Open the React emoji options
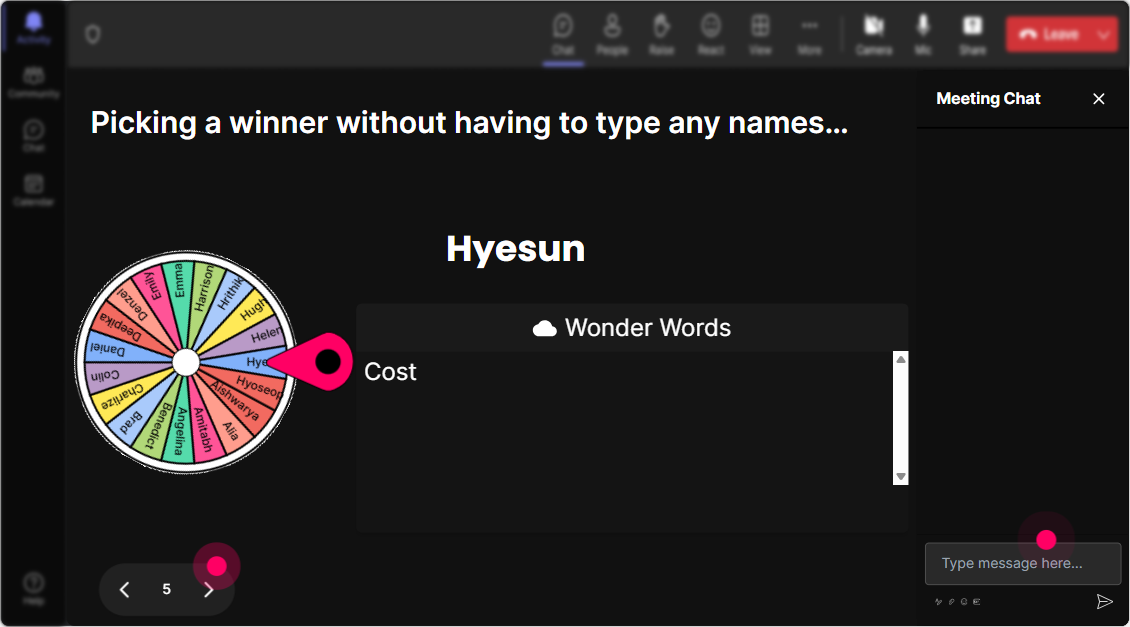Viewport: 1130px width, 627px height. [x=711, y=34]
